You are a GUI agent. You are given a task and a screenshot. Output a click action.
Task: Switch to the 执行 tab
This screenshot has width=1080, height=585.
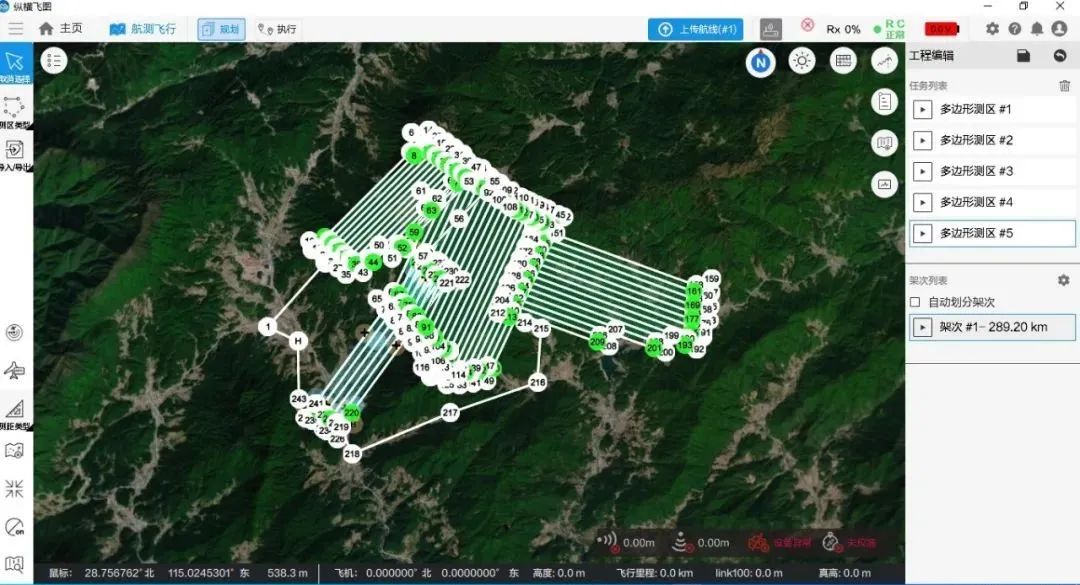point(277,29)
